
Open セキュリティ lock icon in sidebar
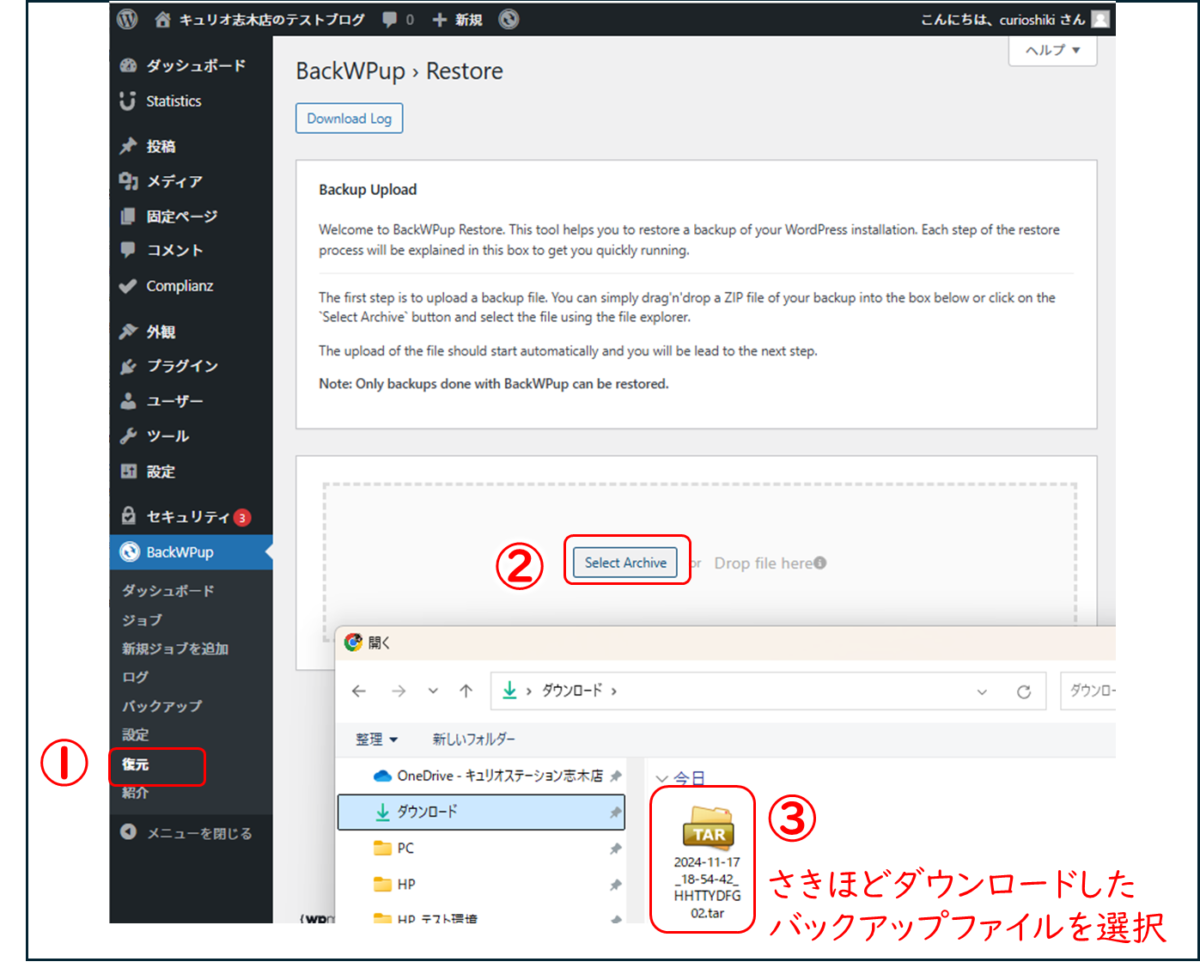click(128, 516)
